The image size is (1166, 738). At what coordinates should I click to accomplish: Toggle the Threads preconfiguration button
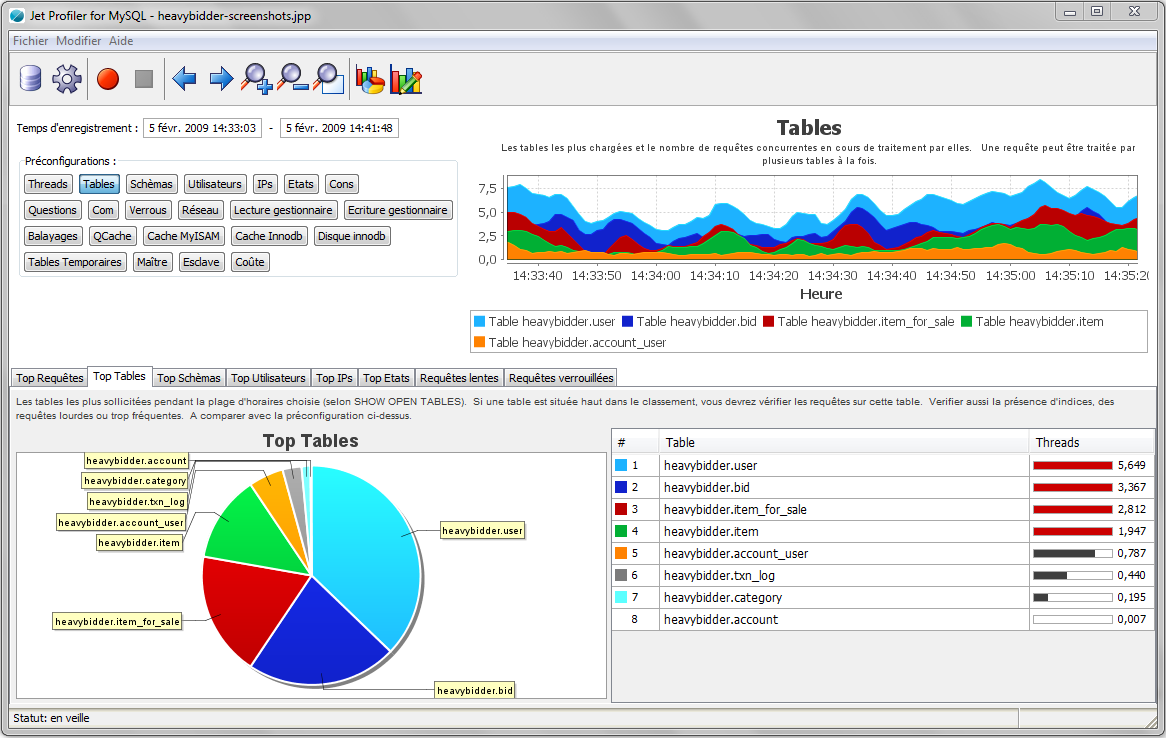48,184
